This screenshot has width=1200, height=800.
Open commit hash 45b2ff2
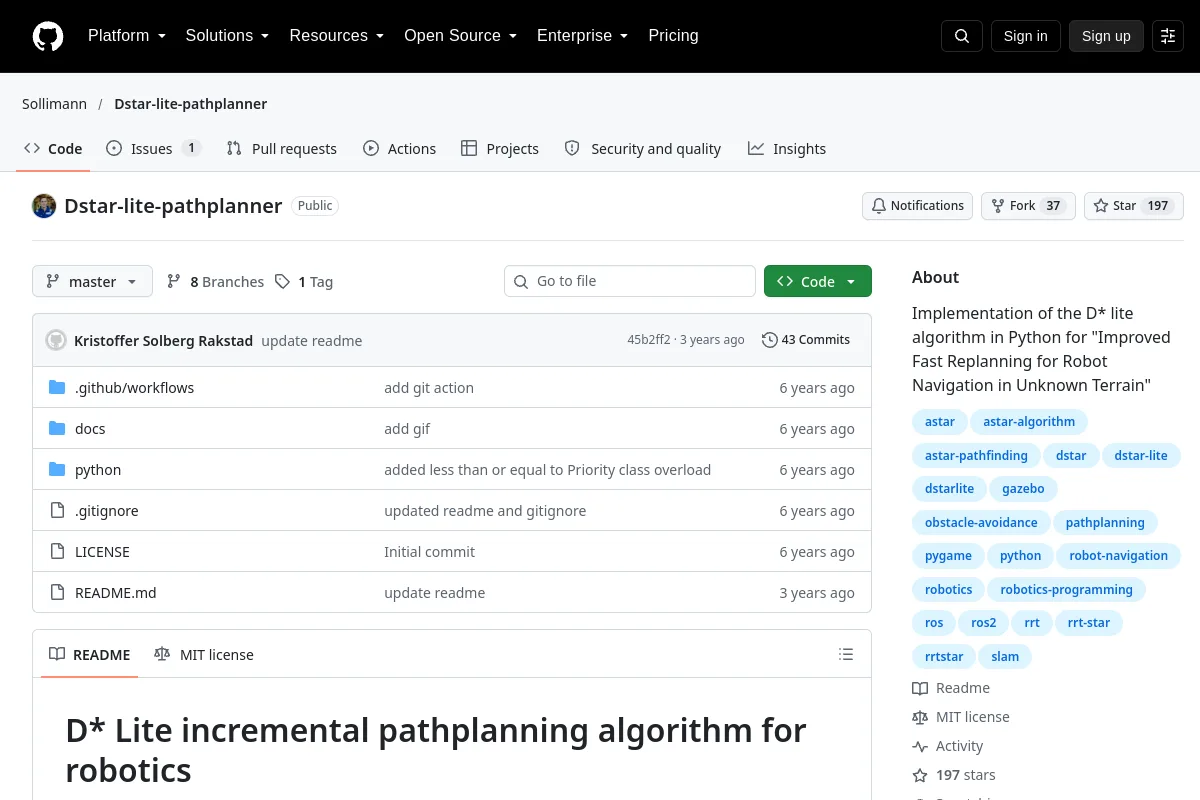[649, 340]
